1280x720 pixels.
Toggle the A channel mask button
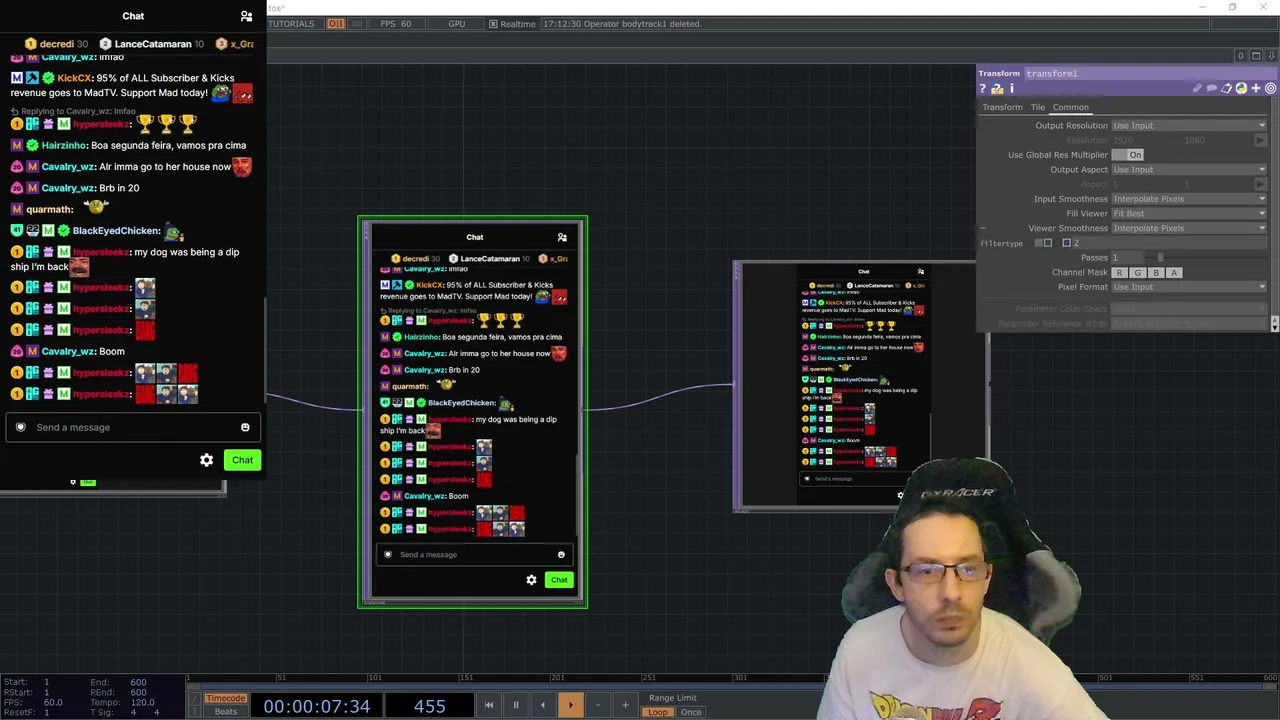(x=1174, y=273)
